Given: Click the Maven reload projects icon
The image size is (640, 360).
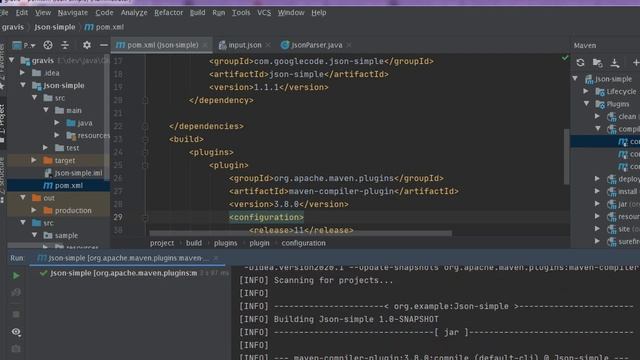Looking at the screenshot, I should tap(580, 62).
